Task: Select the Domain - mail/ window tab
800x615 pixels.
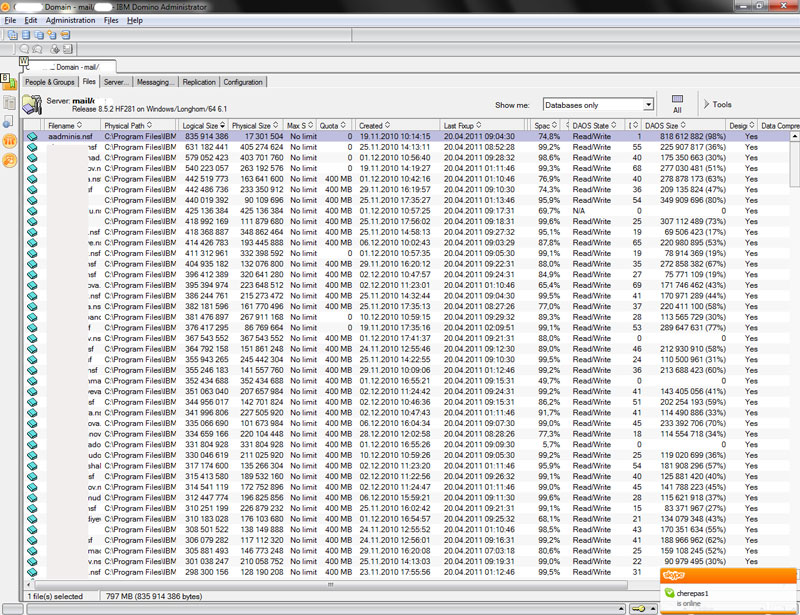Action: tap(71, 67)
